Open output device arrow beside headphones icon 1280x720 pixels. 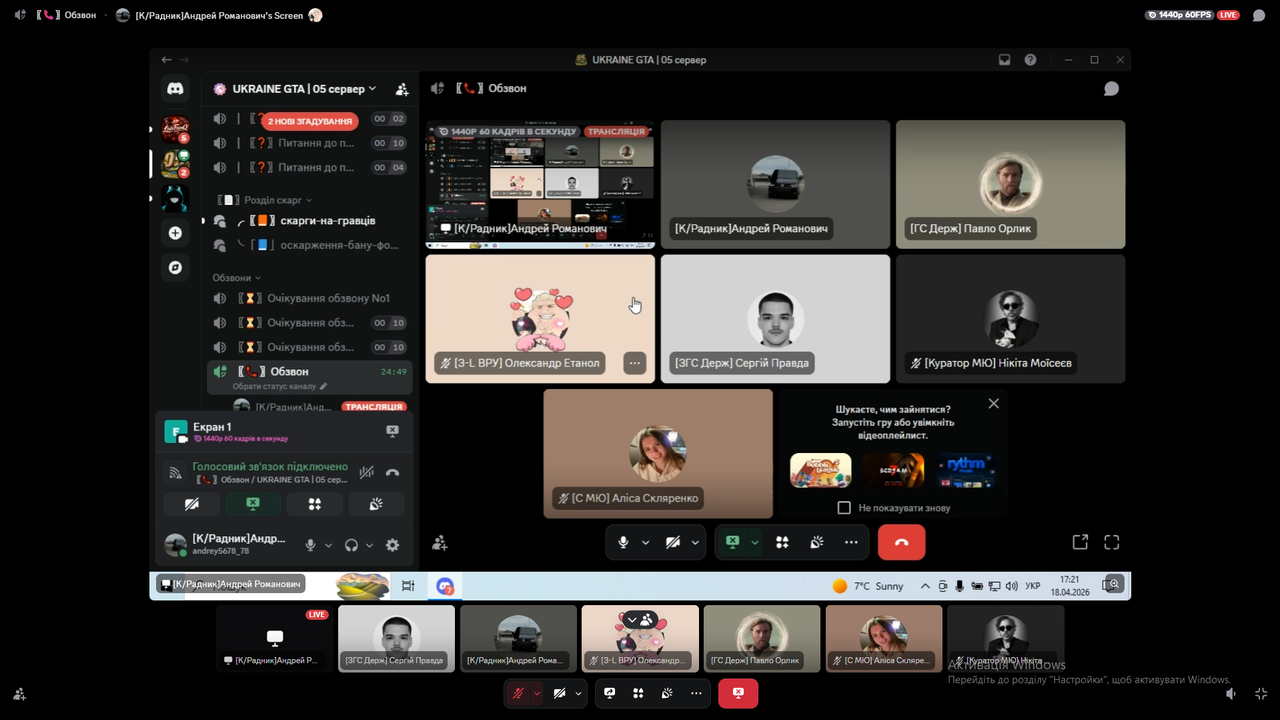369,545
